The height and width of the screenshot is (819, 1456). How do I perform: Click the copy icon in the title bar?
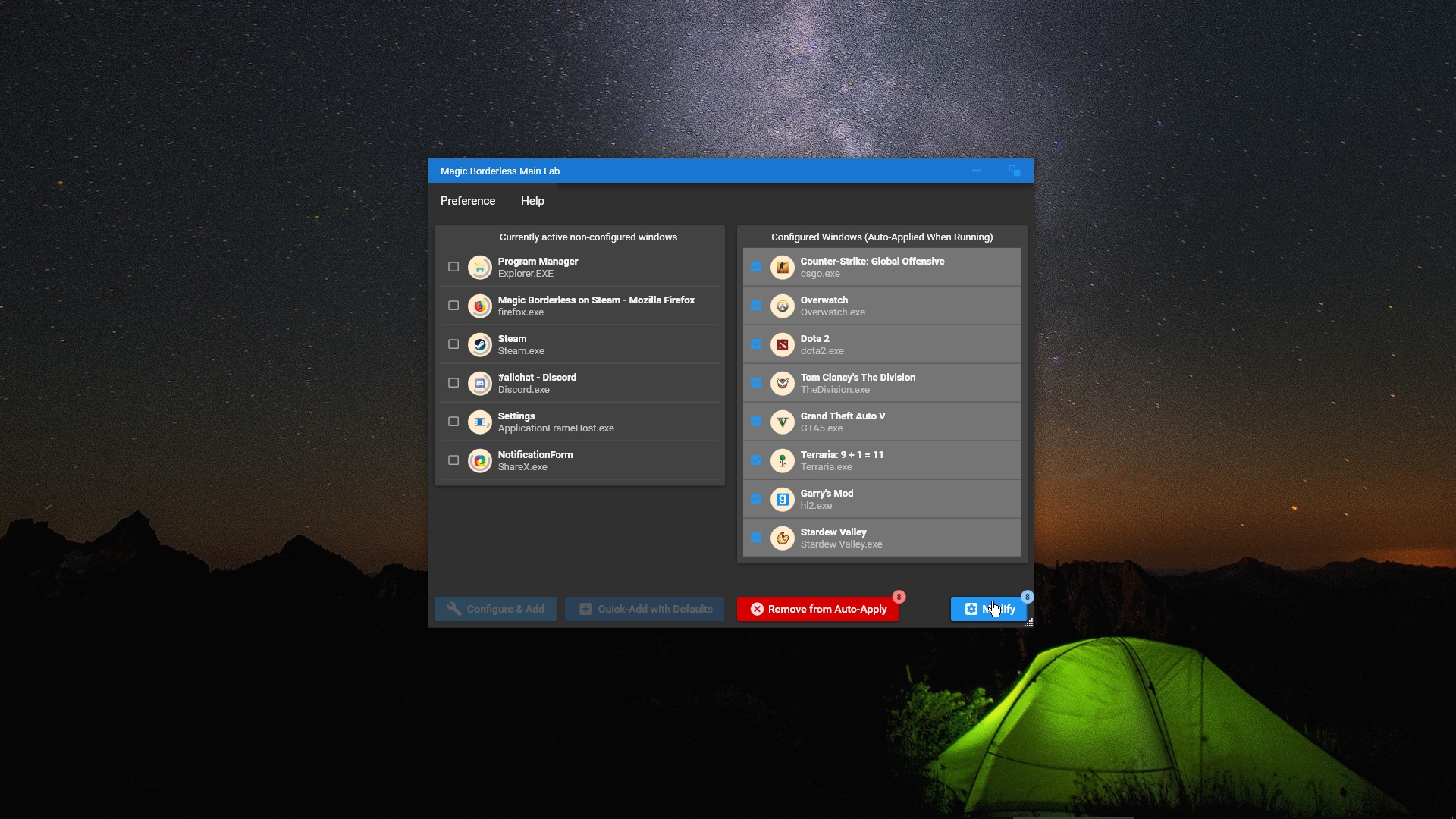click(1014, 171)
